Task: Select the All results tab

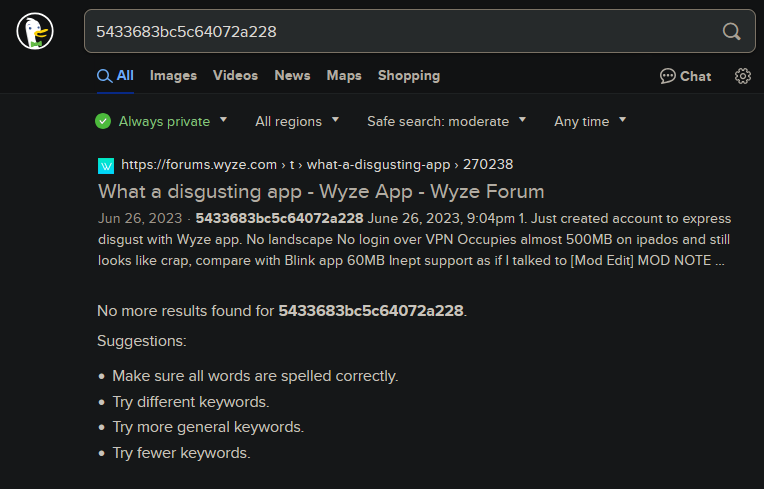Action: pos(115,76)
